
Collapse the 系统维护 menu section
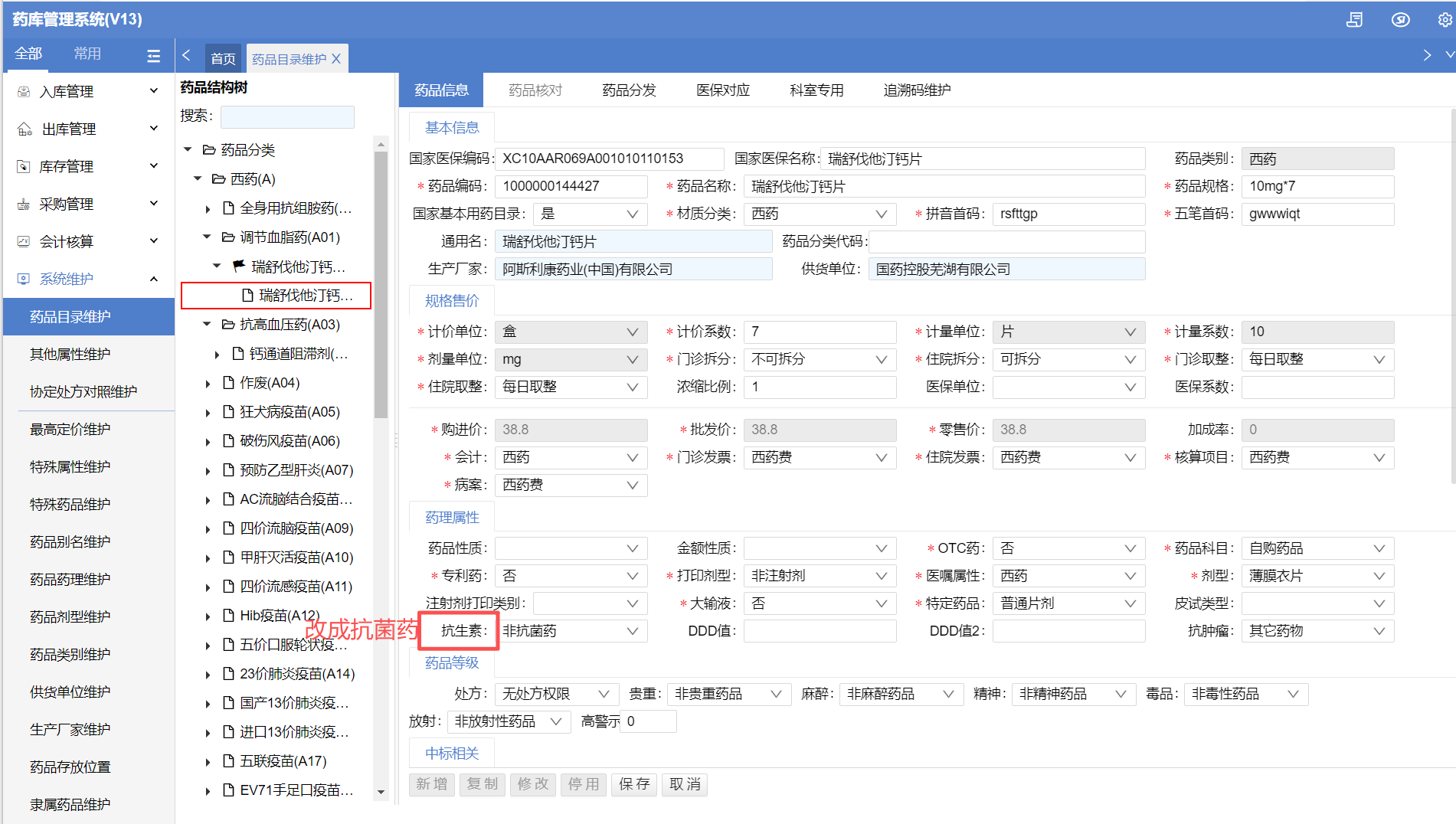(x=154, y=279)
